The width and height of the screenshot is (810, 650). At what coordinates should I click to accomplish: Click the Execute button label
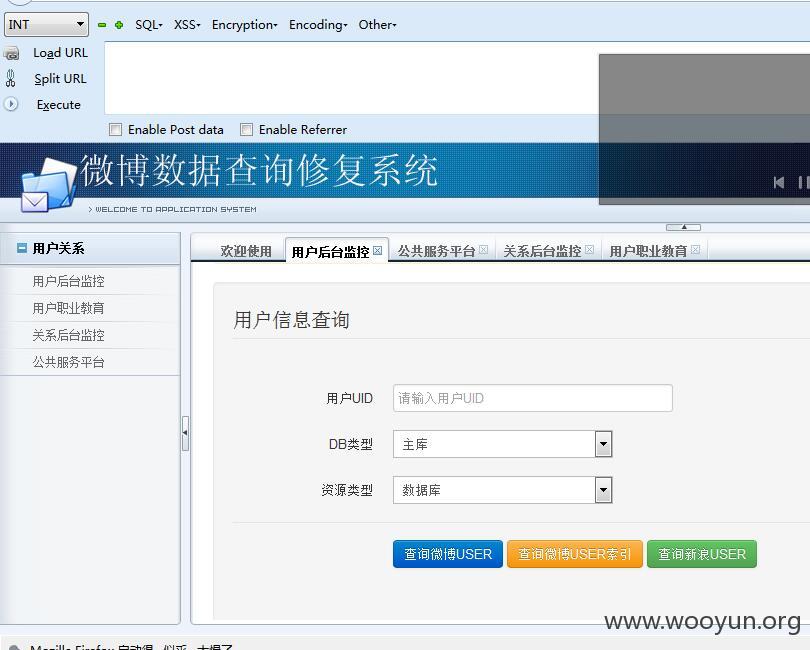(x=59, y=105)
